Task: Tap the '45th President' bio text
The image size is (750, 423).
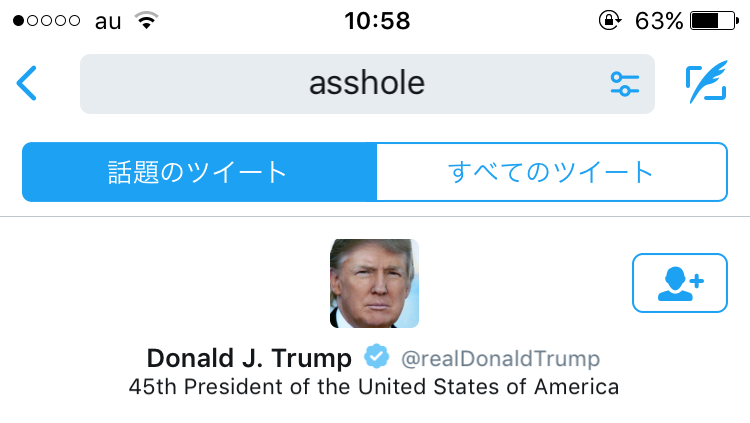Action: pyautogui.click(x=374, y=387)
